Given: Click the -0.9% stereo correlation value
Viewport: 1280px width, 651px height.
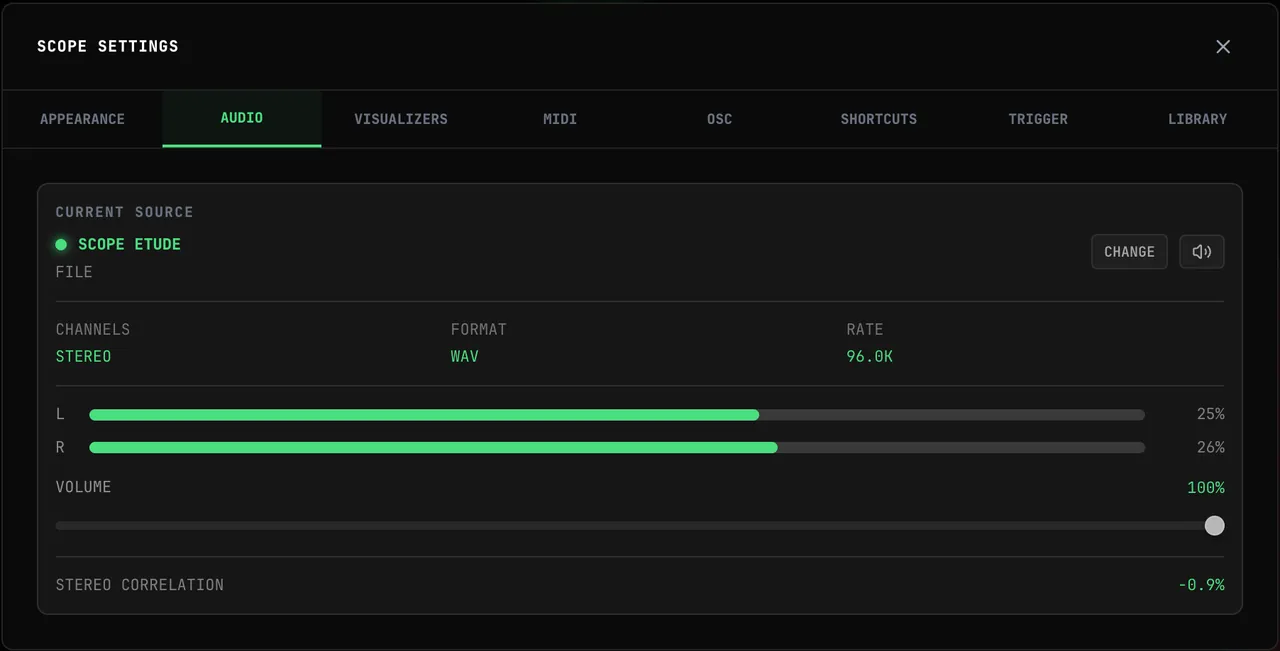Looking at the screenshot, I should [1201, 585].
